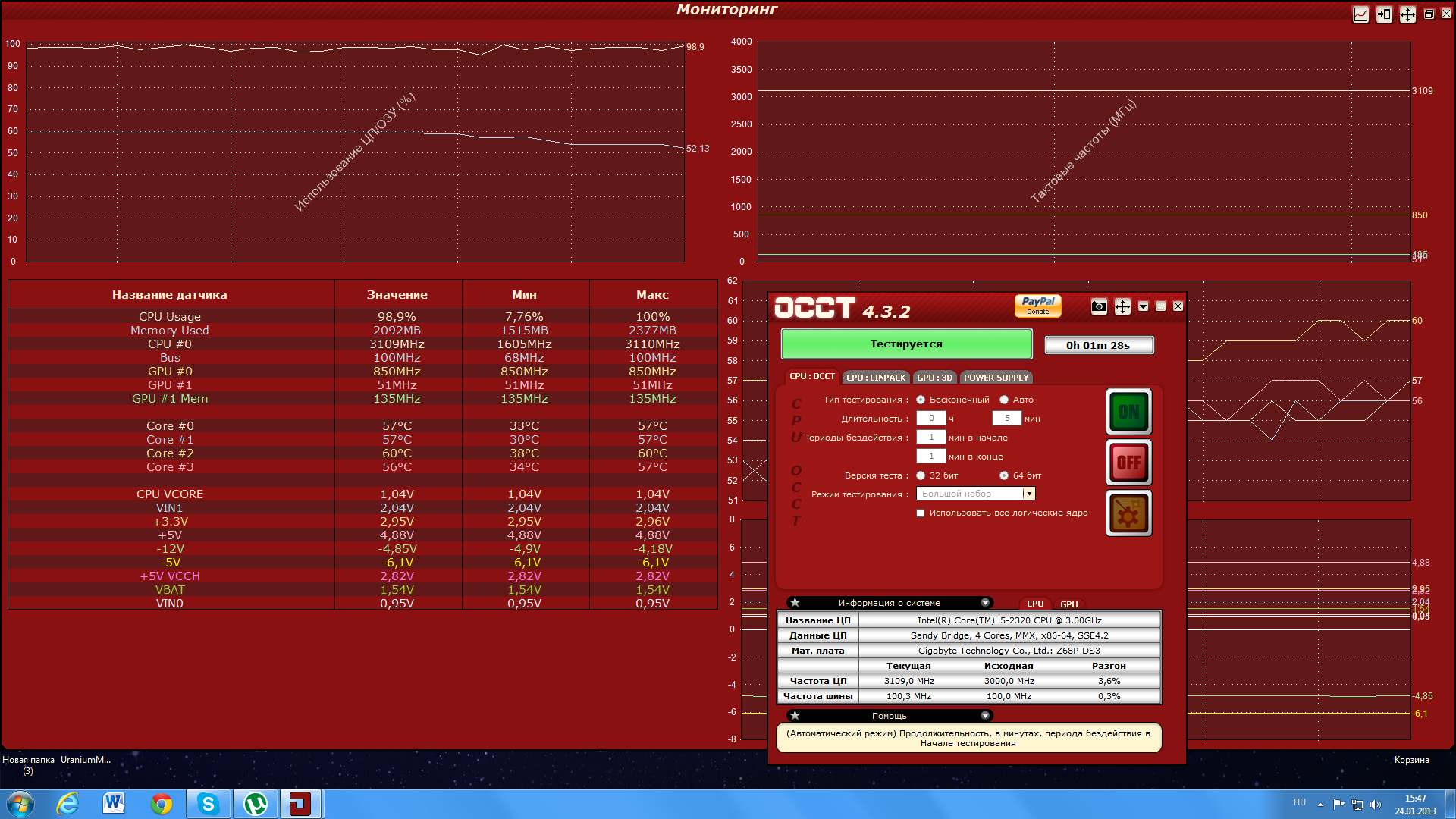Click the move arrows icon in OCCT window
This screenshot has width=1456, height=819.
click(1122, 306)
